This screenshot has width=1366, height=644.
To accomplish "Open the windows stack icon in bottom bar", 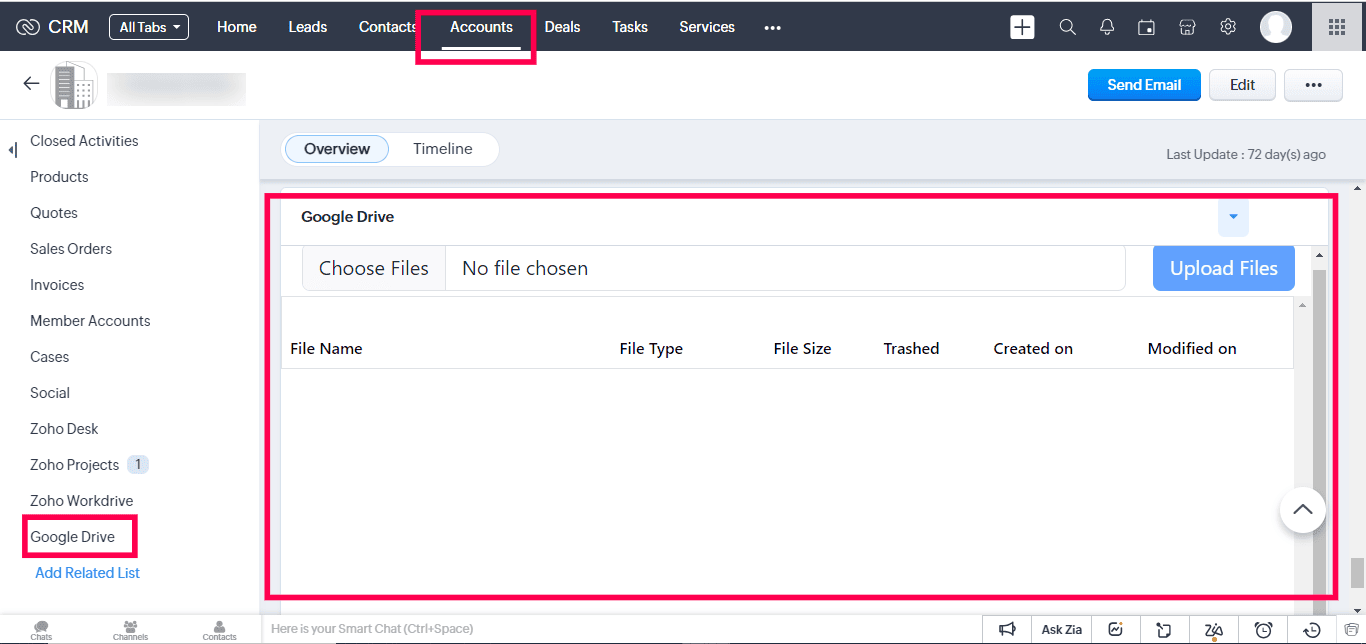I will point(1351,629).
